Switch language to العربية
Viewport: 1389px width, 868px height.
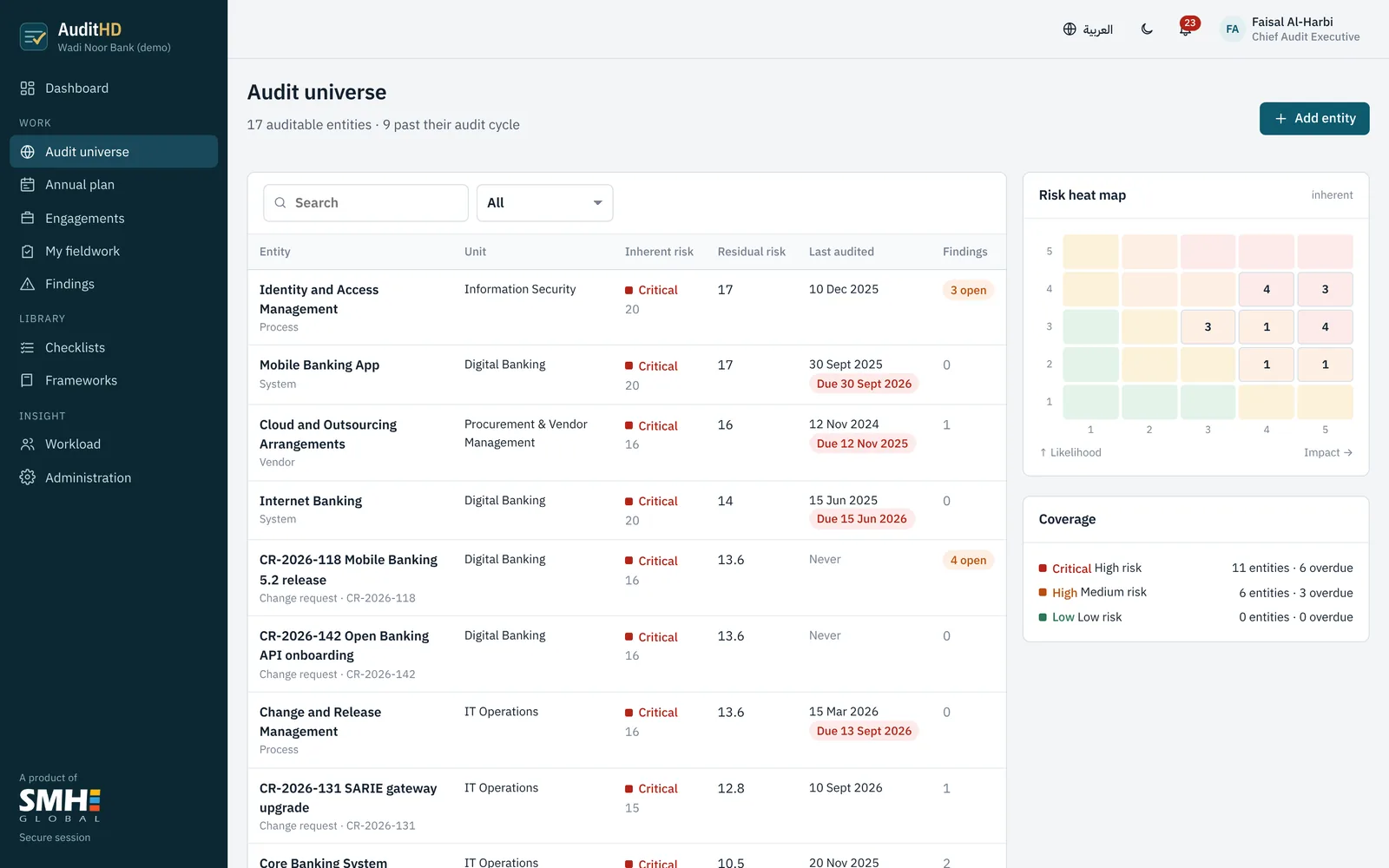1098,30
